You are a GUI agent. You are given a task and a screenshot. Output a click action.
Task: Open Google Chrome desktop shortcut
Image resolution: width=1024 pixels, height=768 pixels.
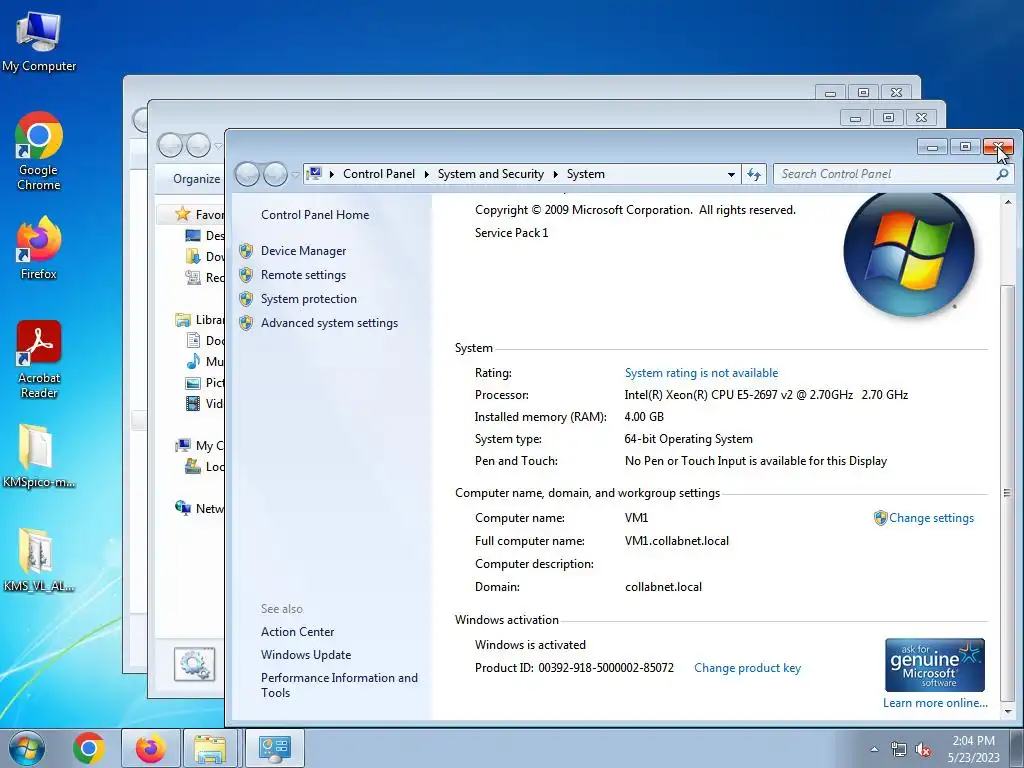tap(39, 152)
